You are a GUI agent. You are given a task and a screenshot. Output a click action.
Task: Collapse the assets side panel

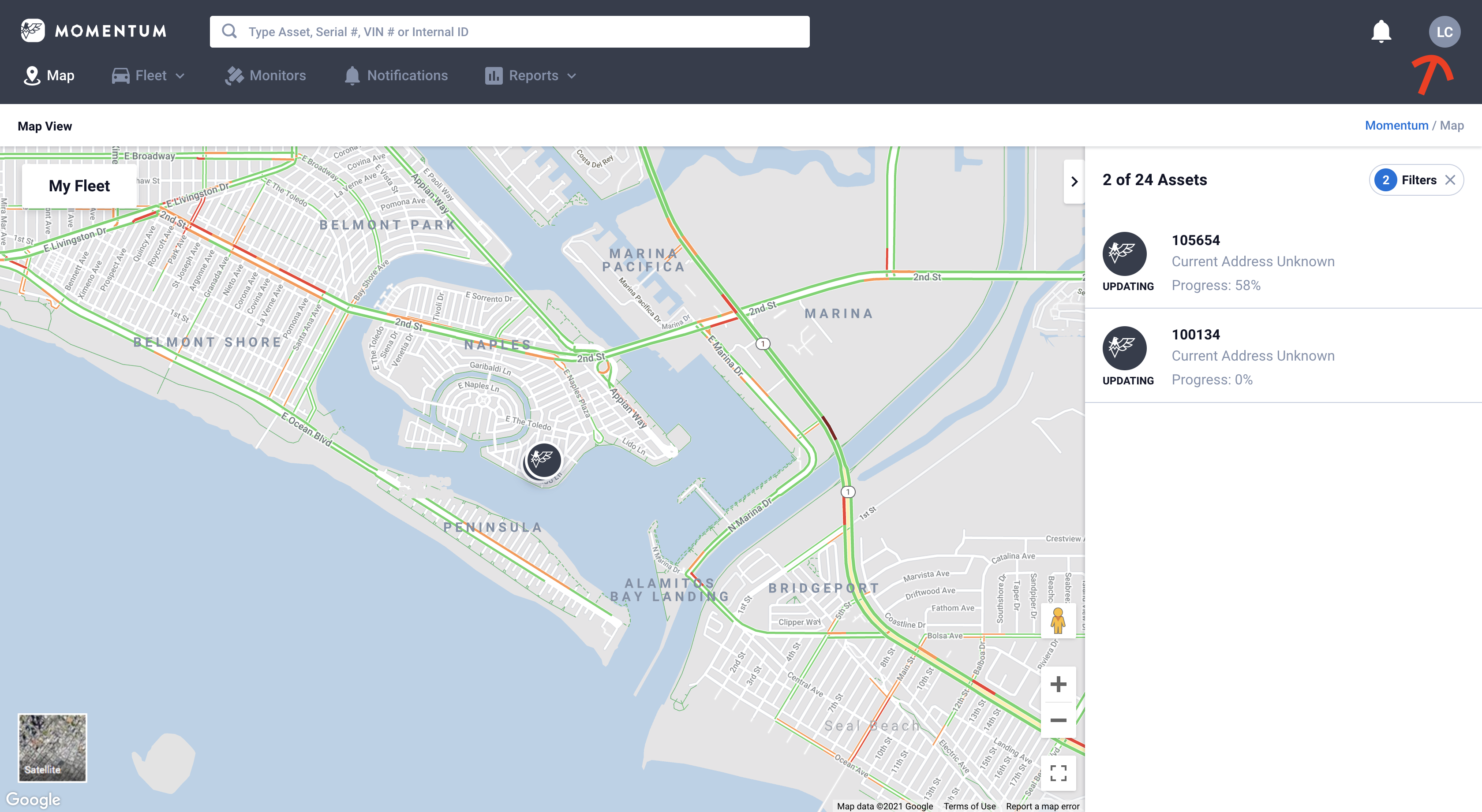click(1074, 182)
